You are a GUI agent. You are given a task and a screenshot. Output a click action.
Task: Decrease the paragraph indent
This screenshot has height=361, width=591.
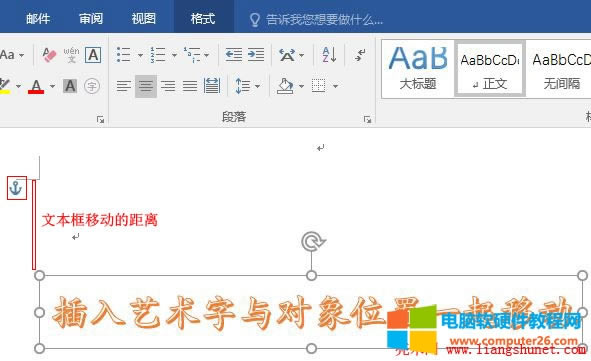[234, 55]
